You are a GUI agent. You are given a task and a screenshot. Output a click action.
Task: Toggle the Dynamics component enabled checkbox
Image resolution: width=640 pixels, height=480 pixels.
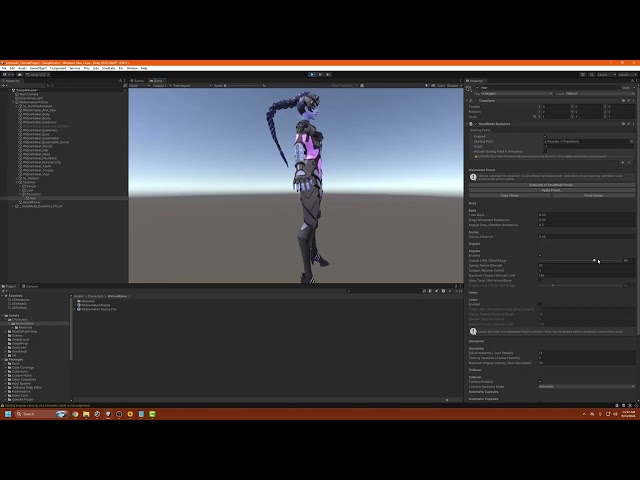click(x=476, y=124)
